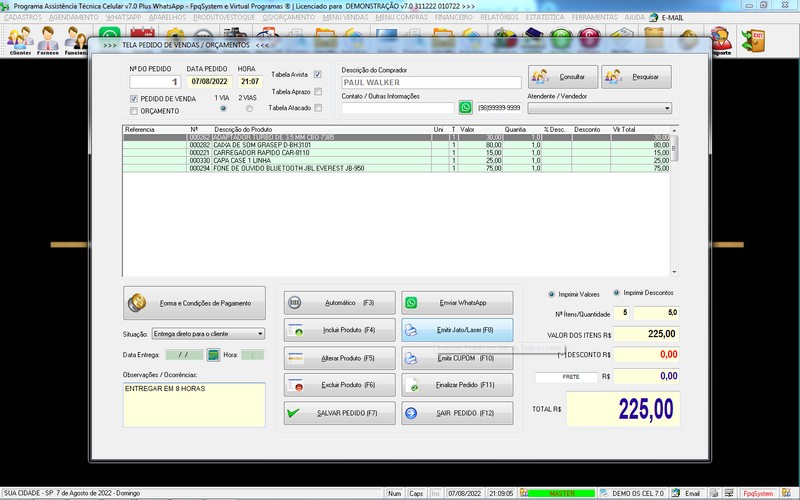Viewport: 800px width, 500px height.
Task: Open the FINANCEIRO menu
Action: (454, 17)
